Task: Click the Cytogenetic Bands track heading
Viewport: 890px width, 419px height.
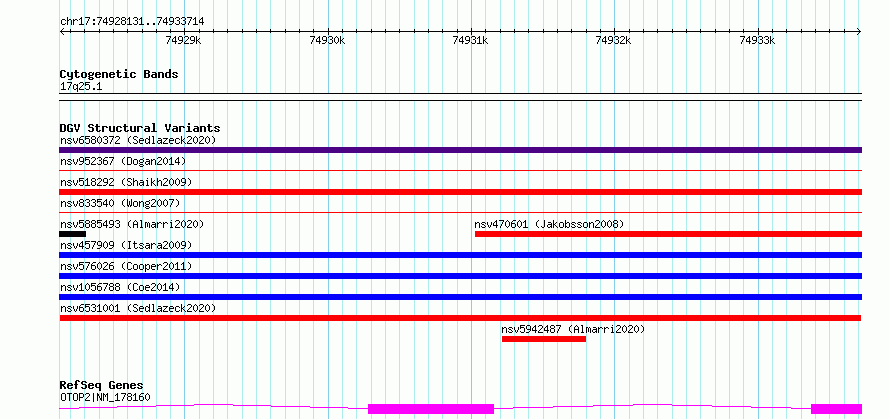Action: (119, 74)
